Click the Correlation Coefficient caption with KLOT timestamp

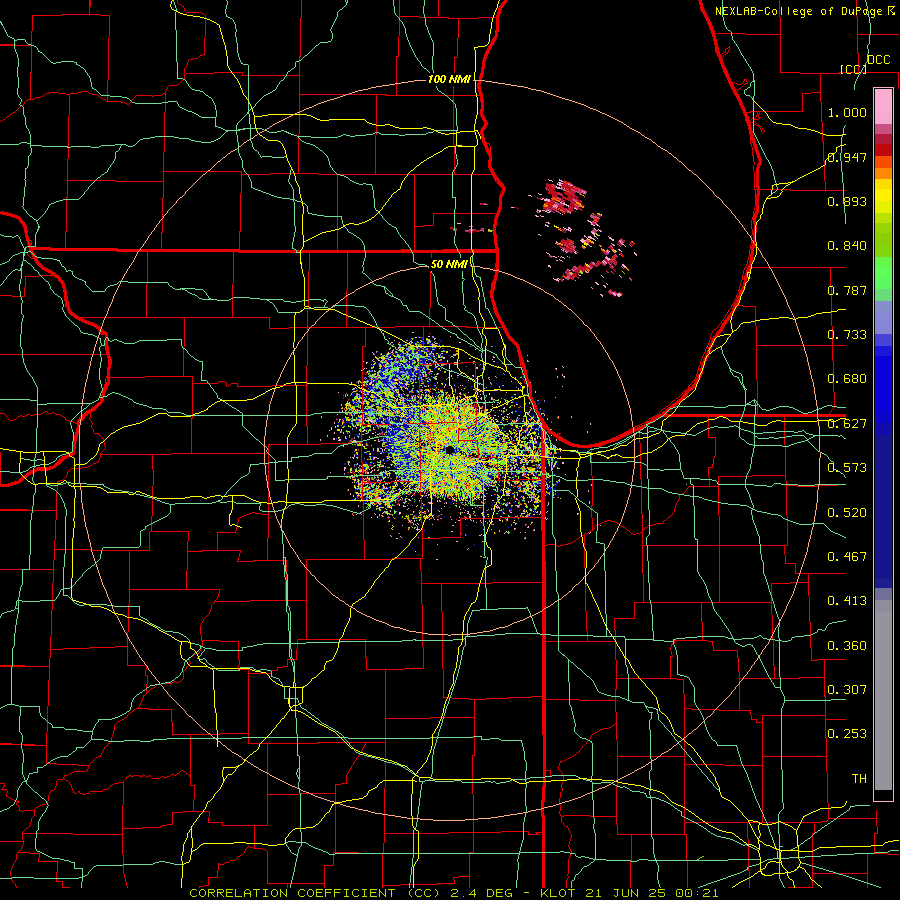point(453,893)
